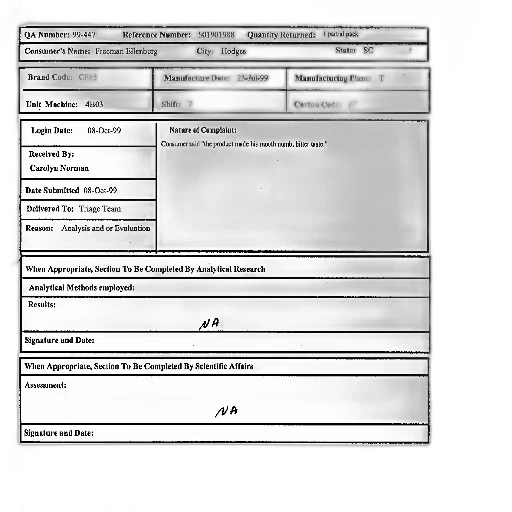Click the Consumer's Name value Freeman Ellenburg
Viewport: 512px width, 512px height.
tap(126, 51)
